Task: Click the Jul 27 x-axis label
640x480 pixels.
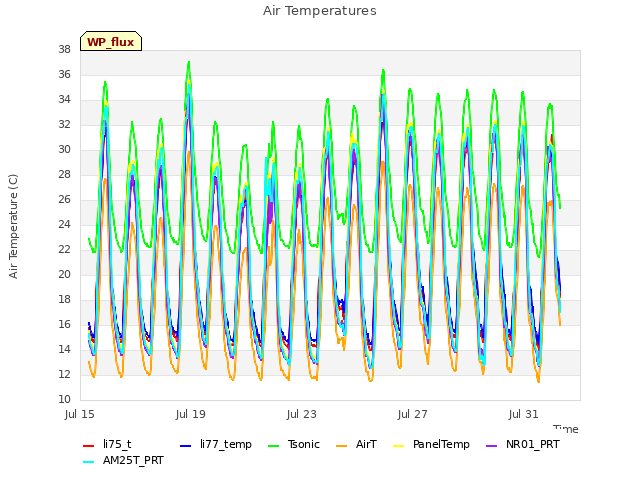Action: [413, 414]
